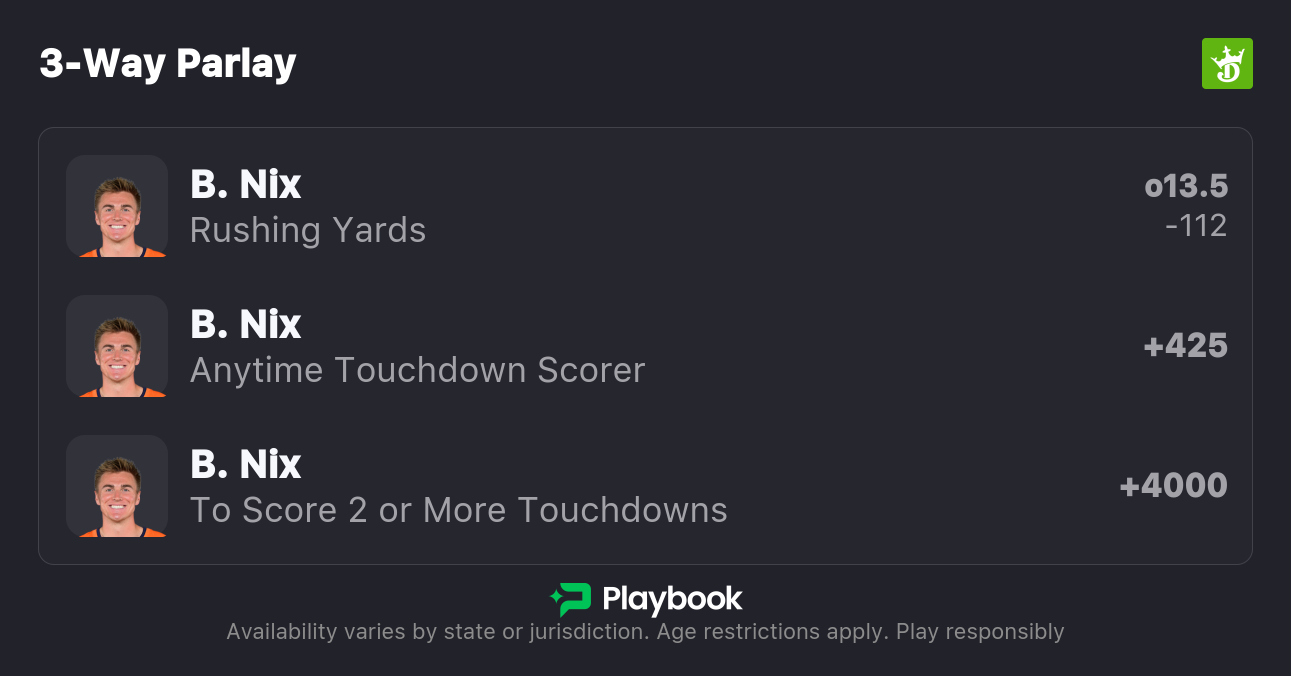Tap the +4000 odds
The image size is (1291, 676).
(1173, 486)
